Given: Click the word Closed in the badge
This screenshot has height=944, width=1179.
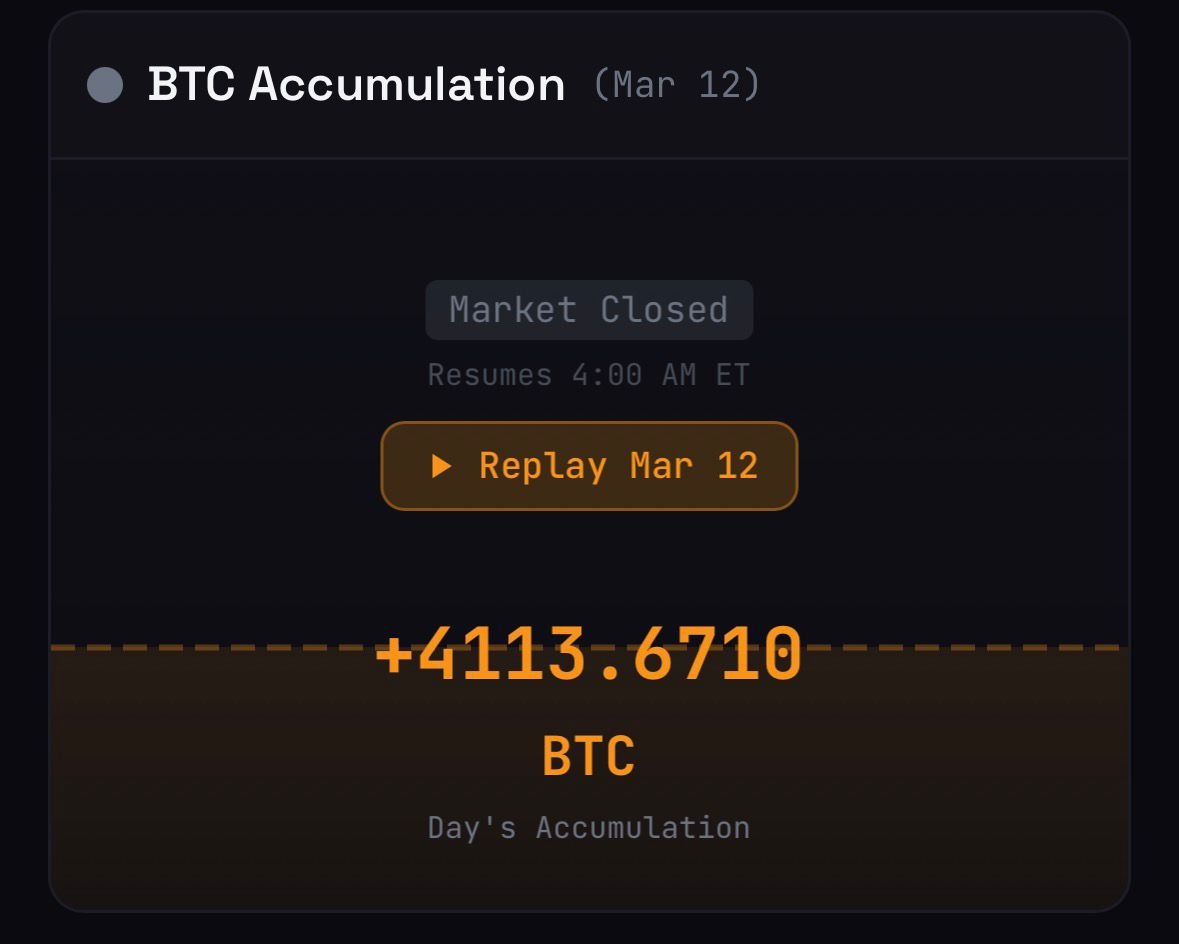Looking at the screenshot, I should pyautogui.click(x=664, y=310).
